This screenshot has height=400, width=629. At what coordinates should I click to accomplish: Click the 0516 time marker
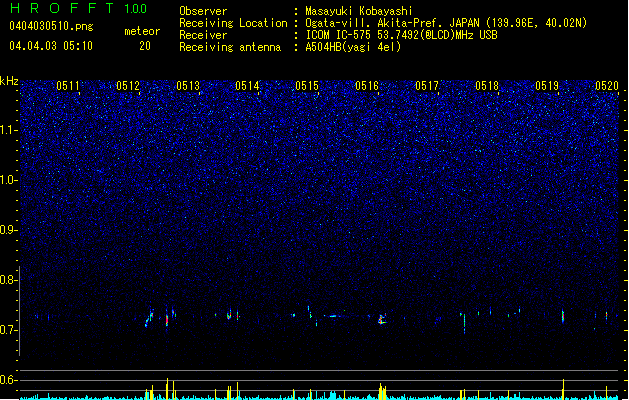tap(367, 86)
